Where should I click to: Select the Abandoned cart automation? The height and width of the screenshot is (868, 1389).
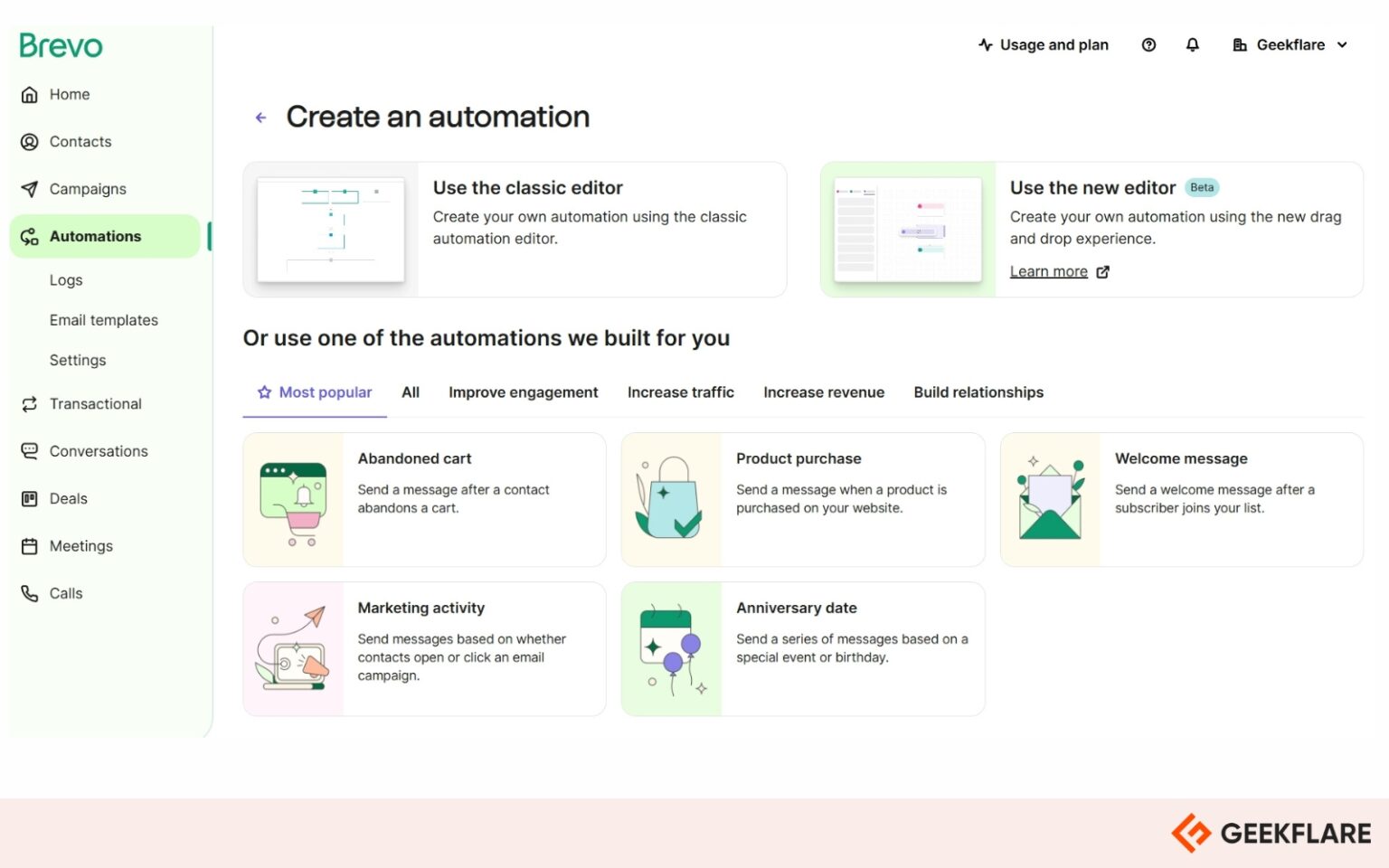424,500
